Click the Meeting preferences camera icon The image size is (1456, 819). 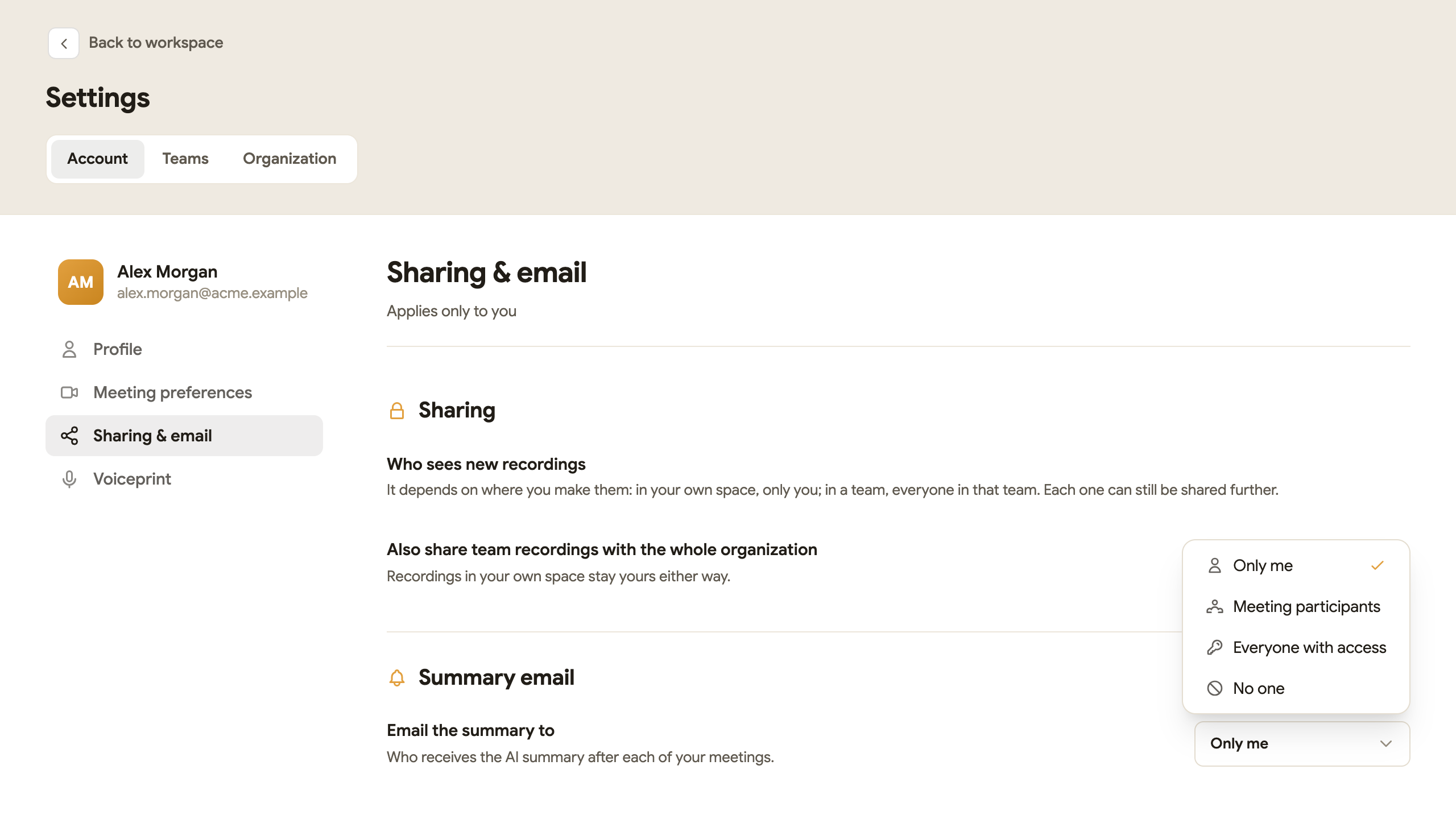pyautogui.click(x=69, y=392)
